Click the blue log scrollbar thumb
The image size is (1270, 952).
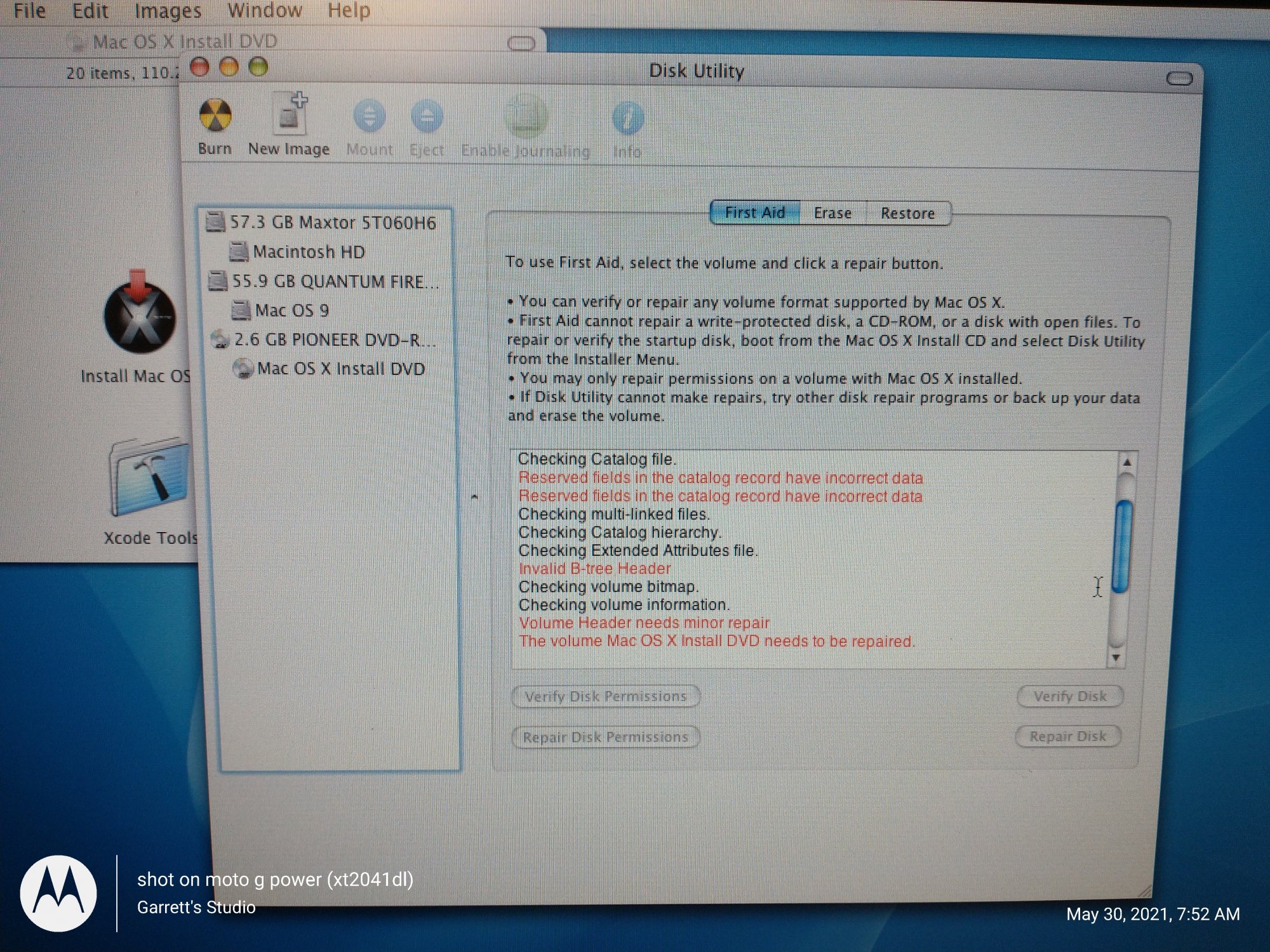tap(1123, 547)
